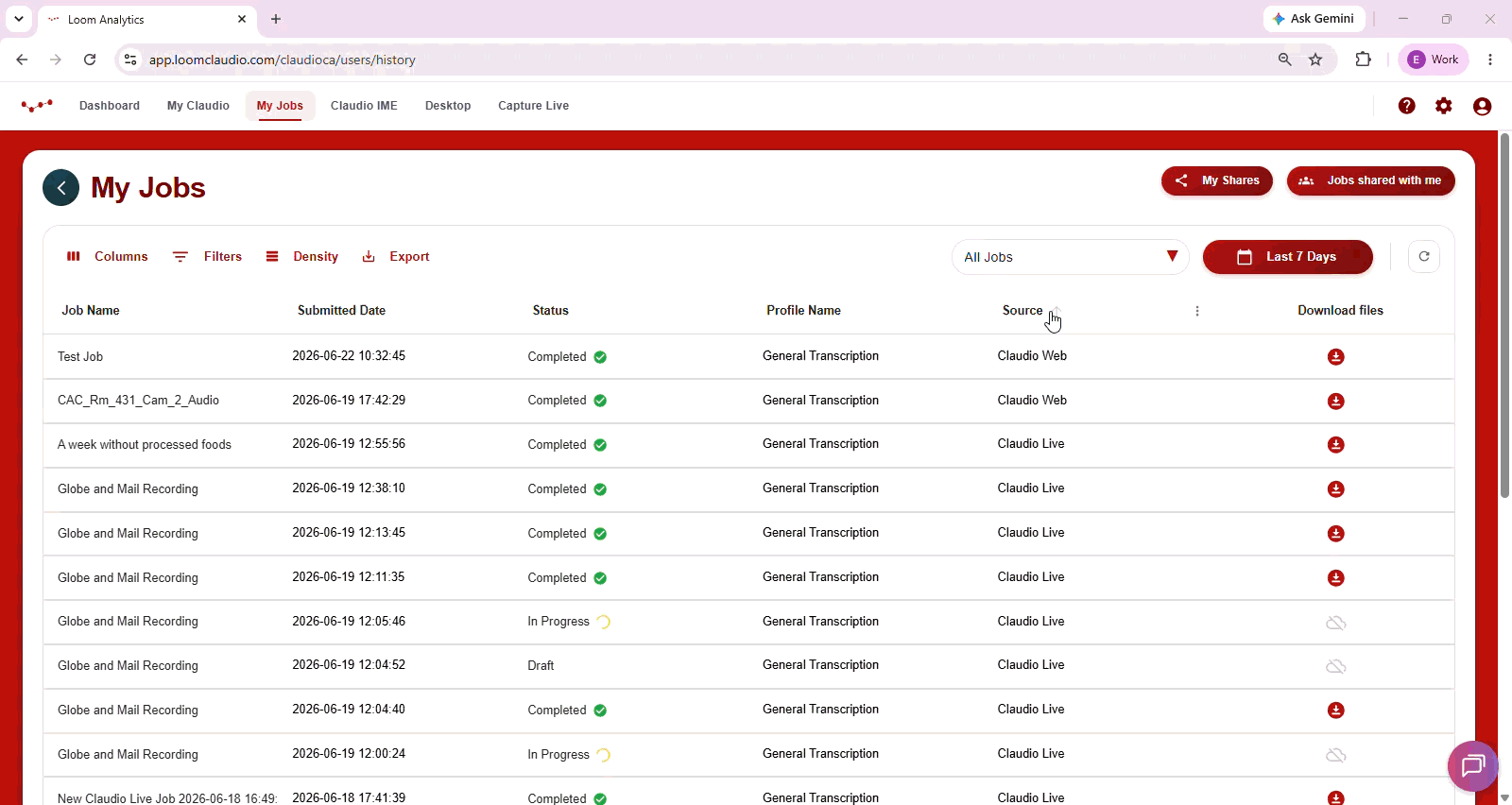Screen dimensions: 1512x805
Task: Open Claudio IME tab
Action: [x=364, y=106]
